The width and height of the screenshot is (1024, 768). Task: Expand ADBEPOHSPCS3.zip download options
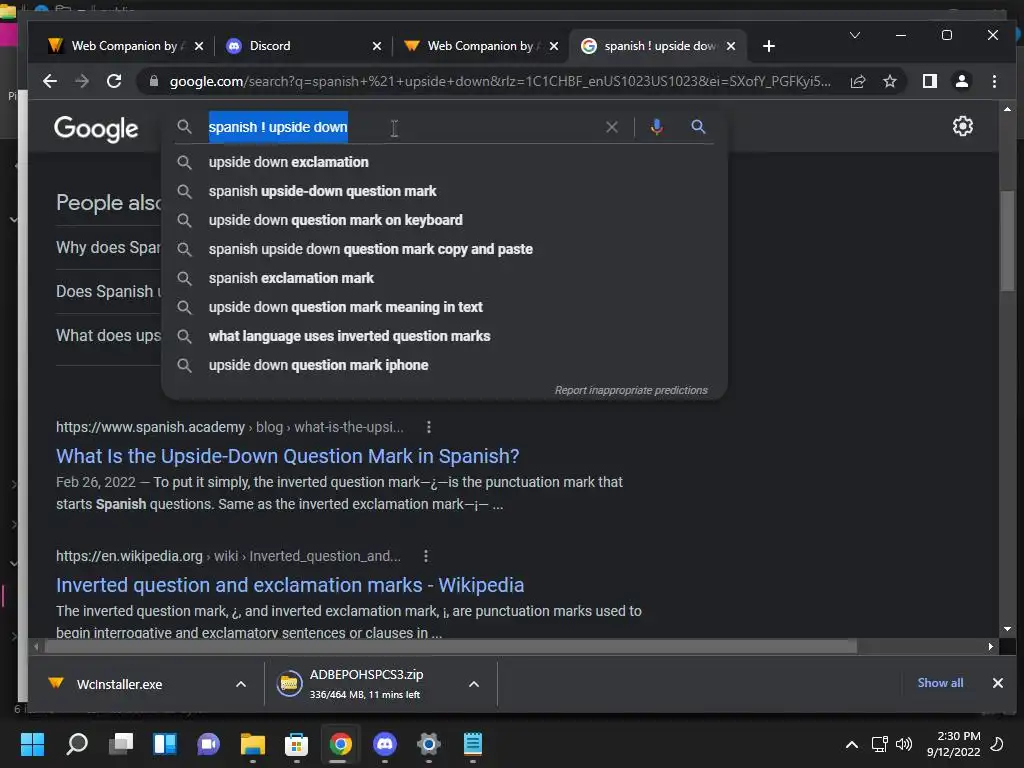coord(474,684)
